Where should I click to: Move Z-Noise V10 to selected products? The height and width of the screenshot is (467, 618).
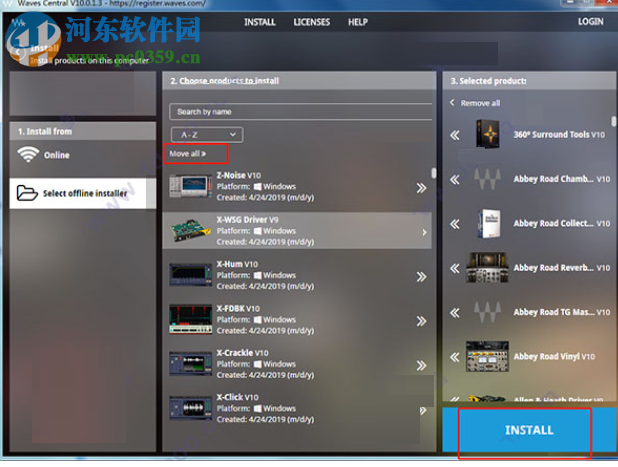coord(421,188)
